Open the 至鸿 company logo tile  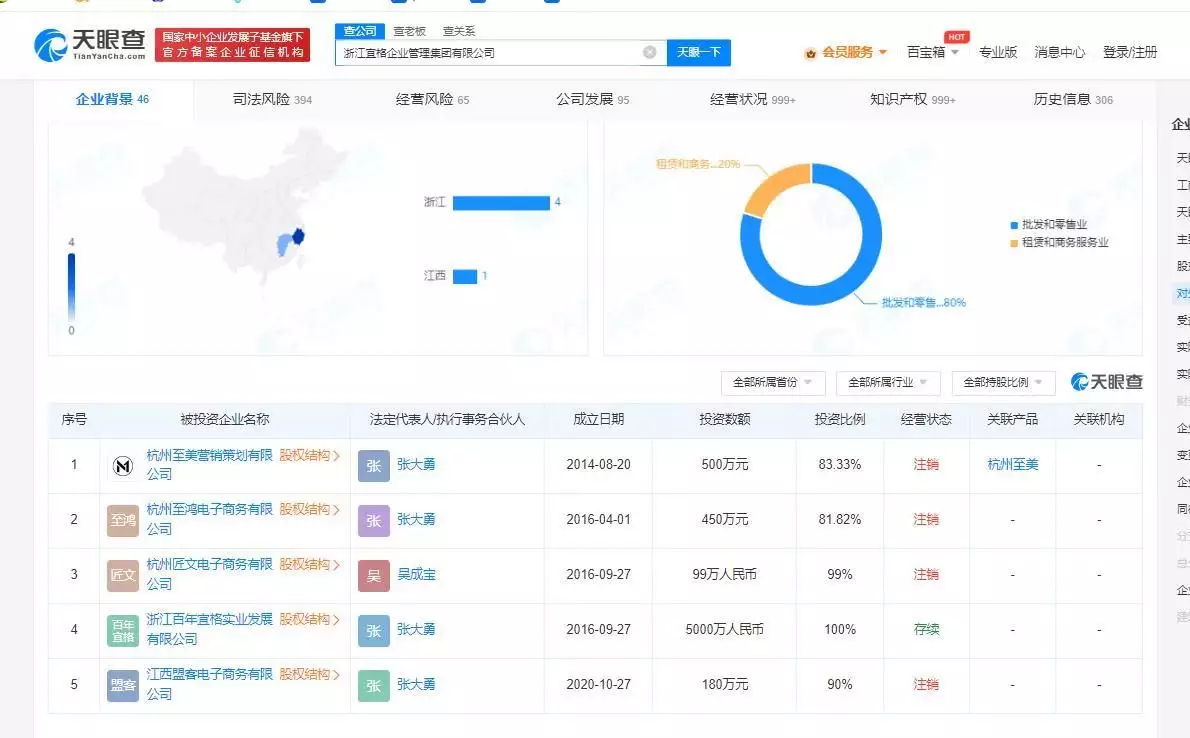pos(123,521)
